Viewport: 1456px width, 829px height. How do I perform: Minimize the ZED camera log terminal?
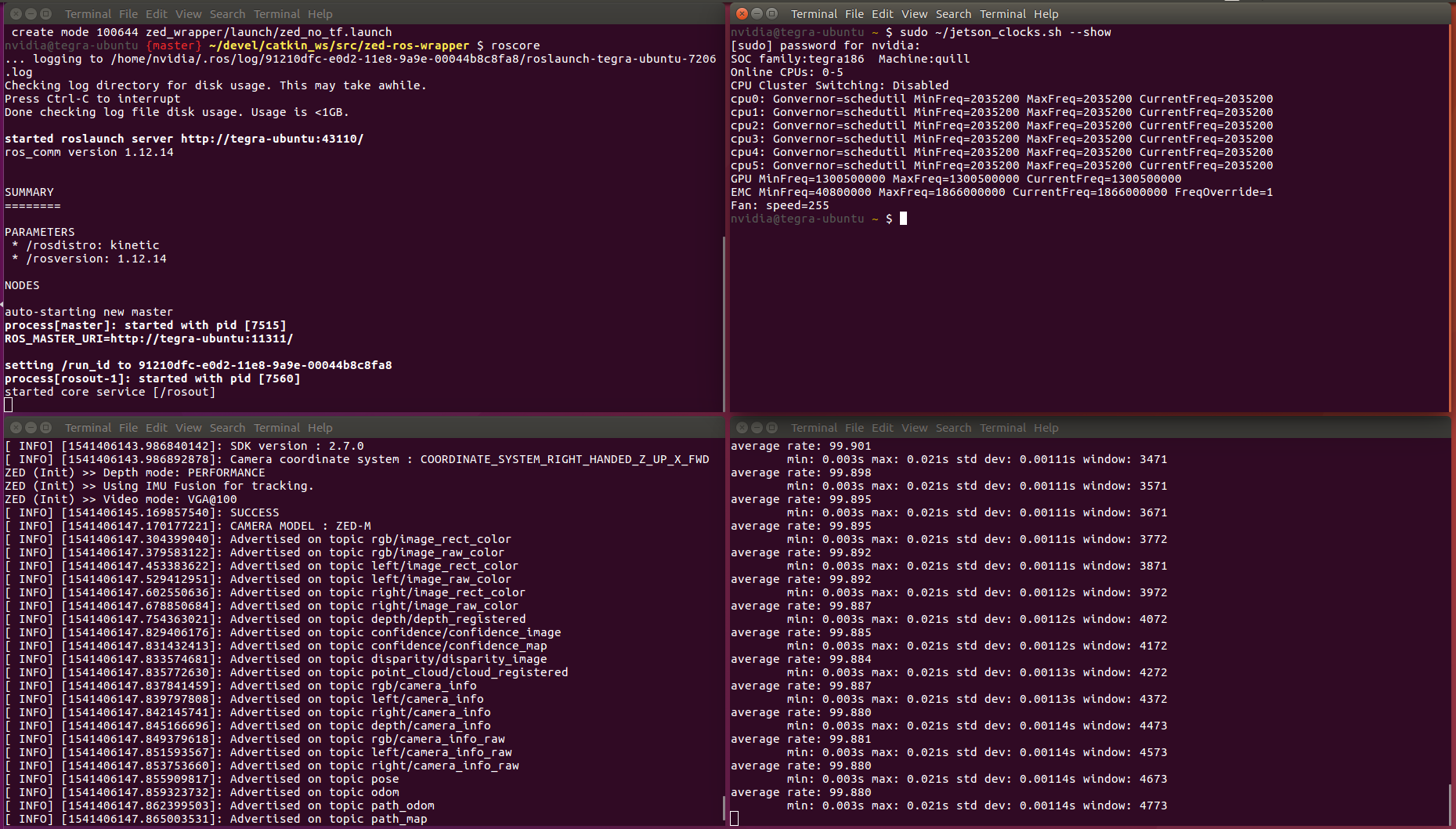[31, 428]
